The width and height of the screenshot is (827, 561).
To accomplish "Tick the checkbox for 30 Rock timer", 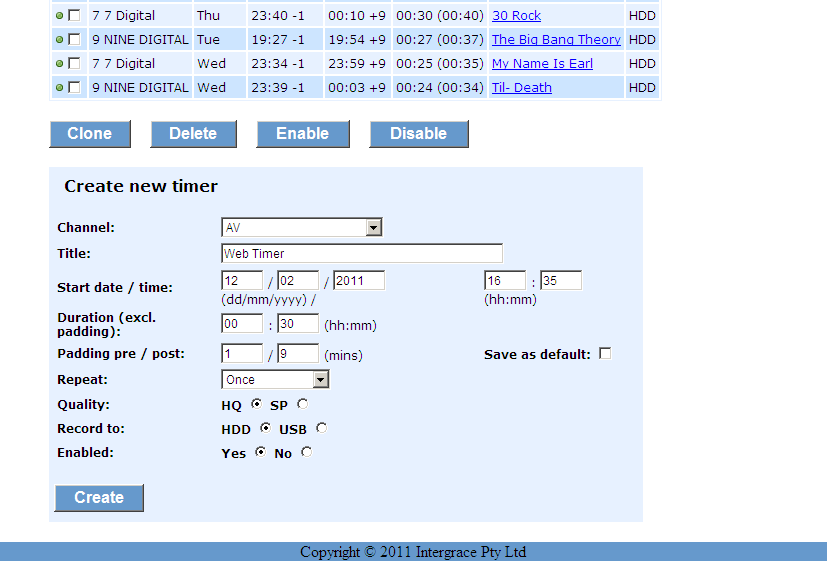I will [x=74, y=15].
